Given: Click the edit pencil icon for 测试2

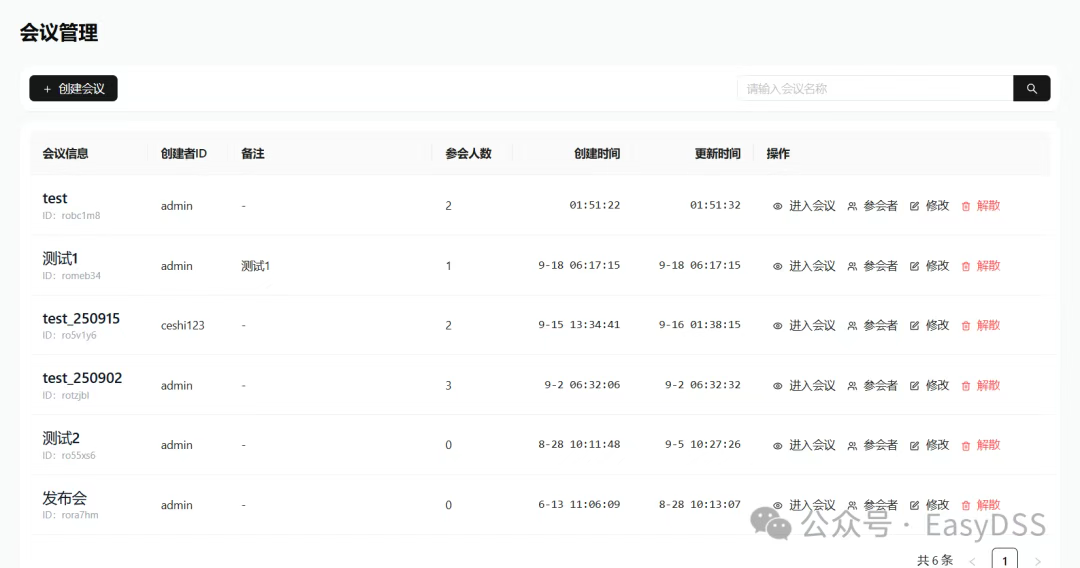Looking at the screenshot, I should 914,445.
